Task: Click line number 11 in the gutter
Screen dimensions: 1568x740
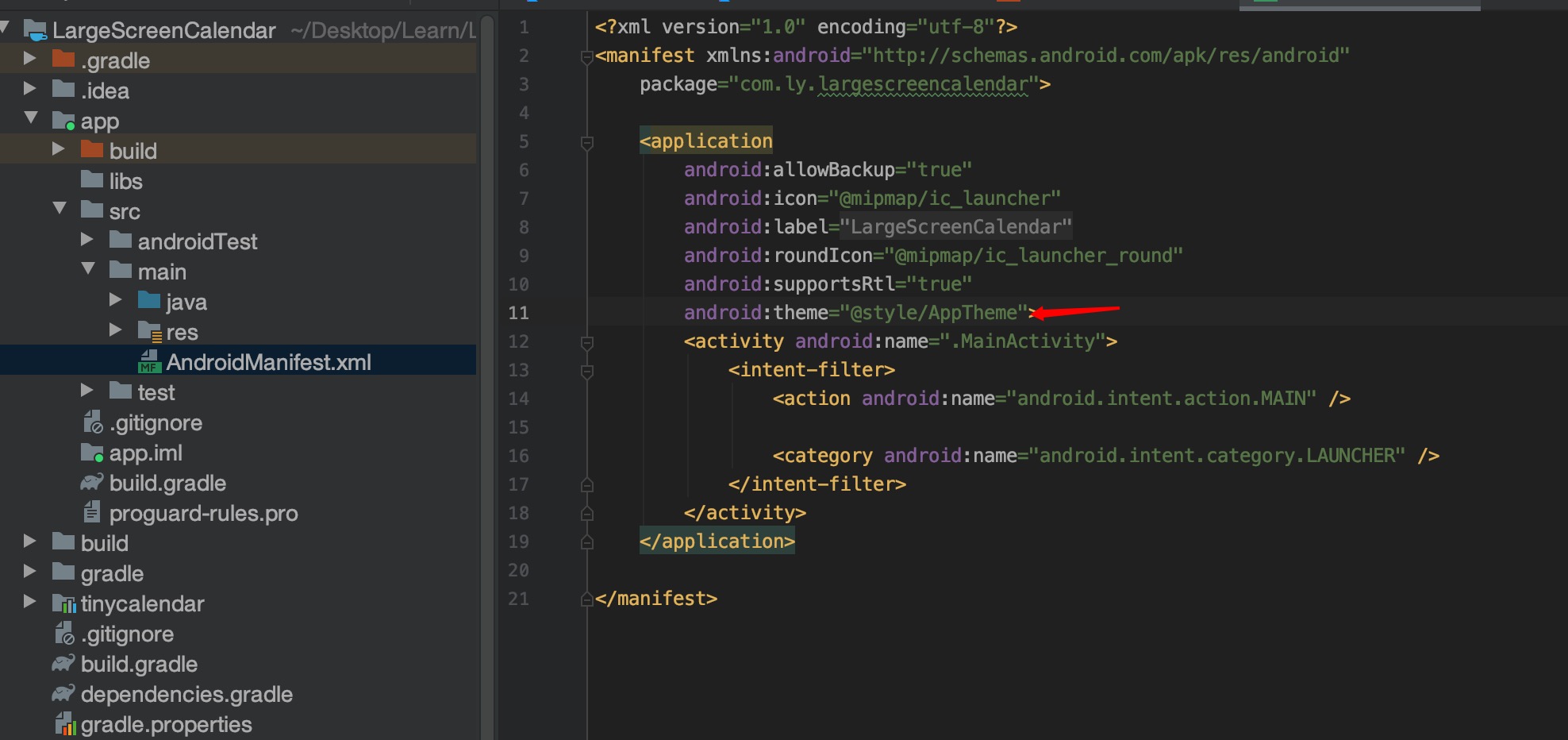Action: (518, 313)
